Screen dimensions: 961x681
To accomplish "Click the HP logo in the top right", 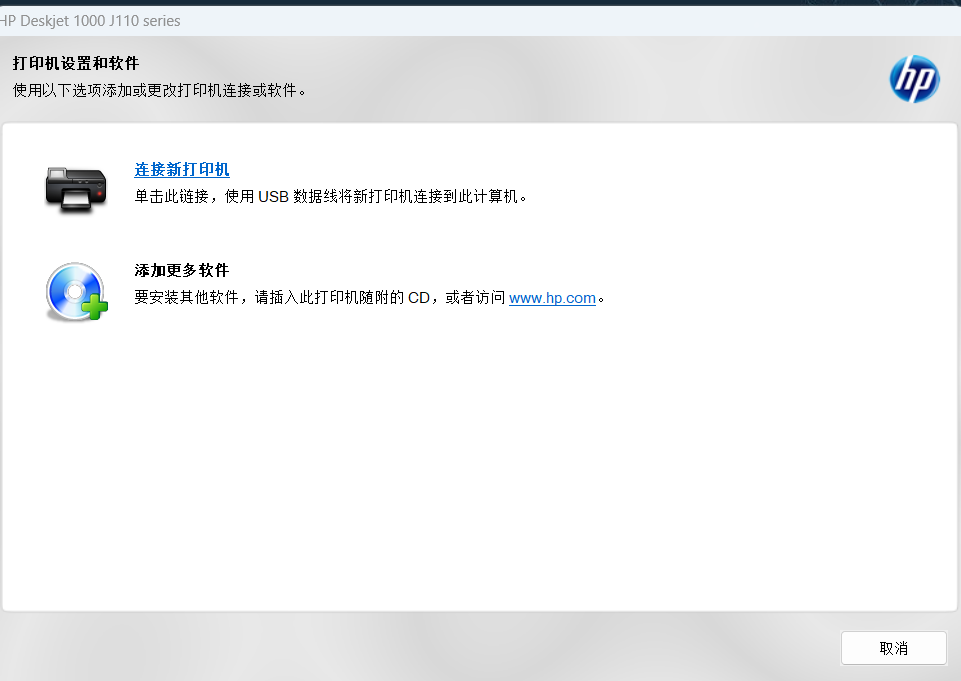I will click(913, 78).
